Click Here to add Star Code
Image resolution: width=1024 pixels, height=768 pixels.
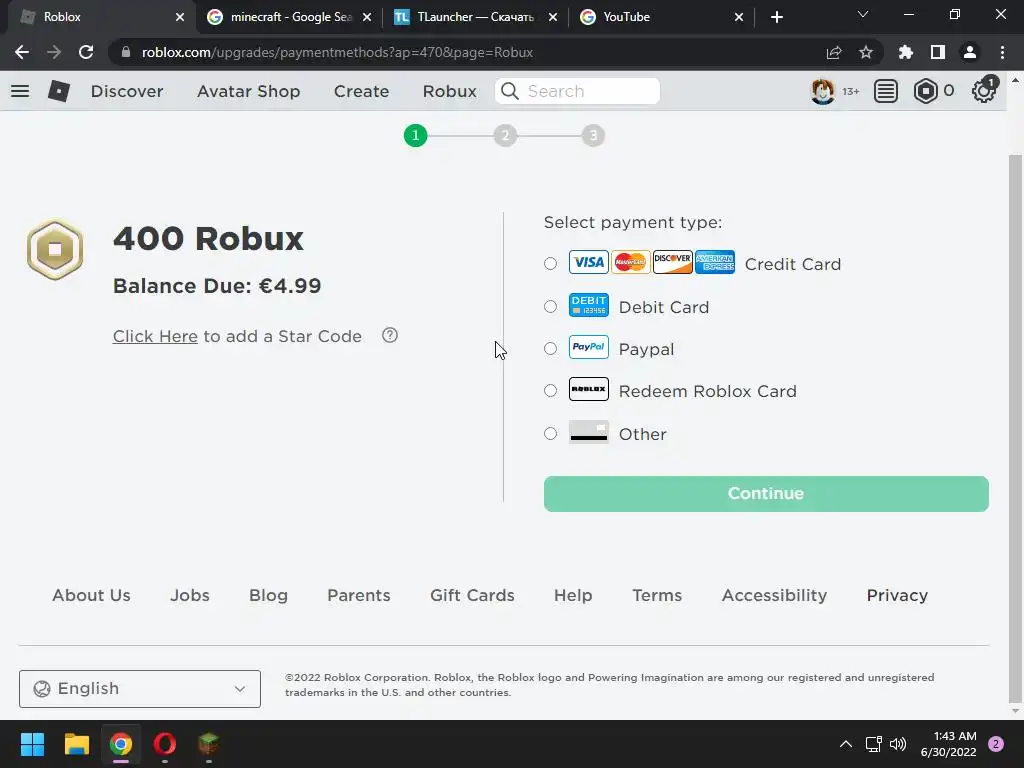[x=155, y=336]
